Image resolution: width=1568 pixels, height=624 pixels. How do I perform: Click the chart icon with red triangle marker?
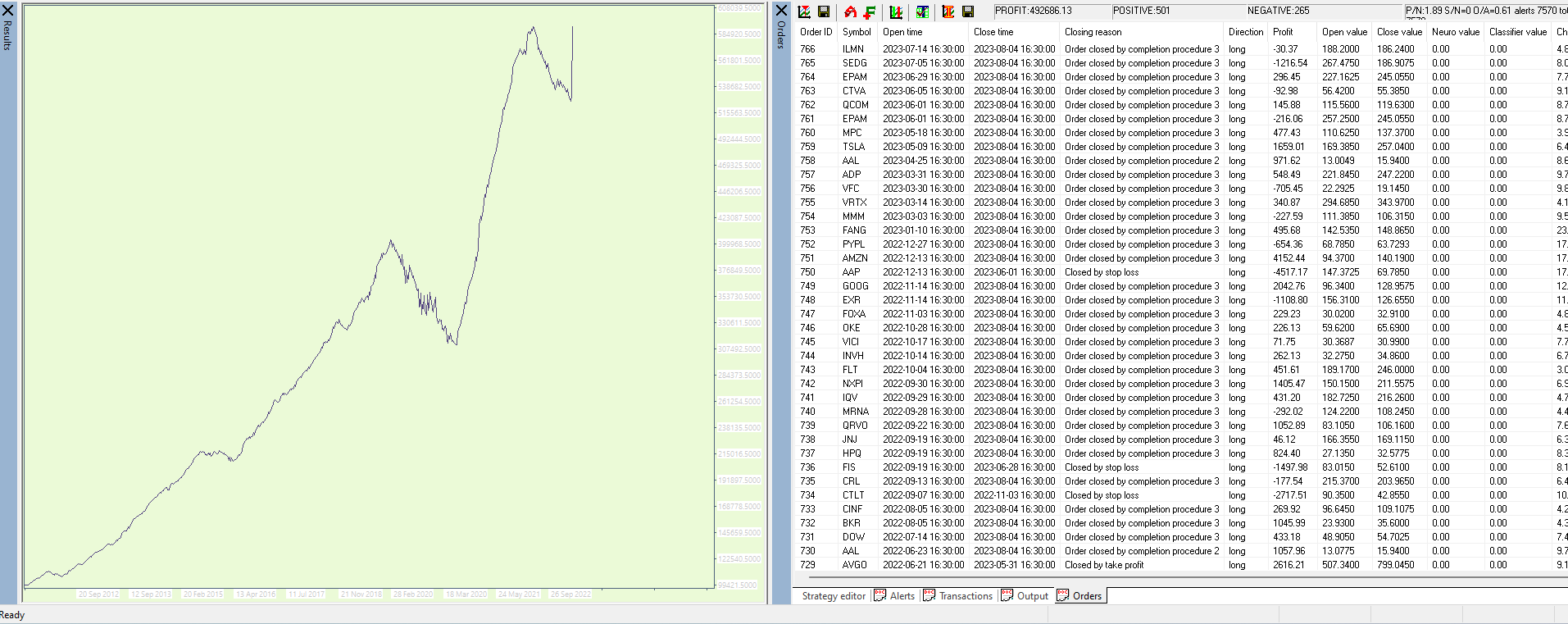click(x=804, y=11)
